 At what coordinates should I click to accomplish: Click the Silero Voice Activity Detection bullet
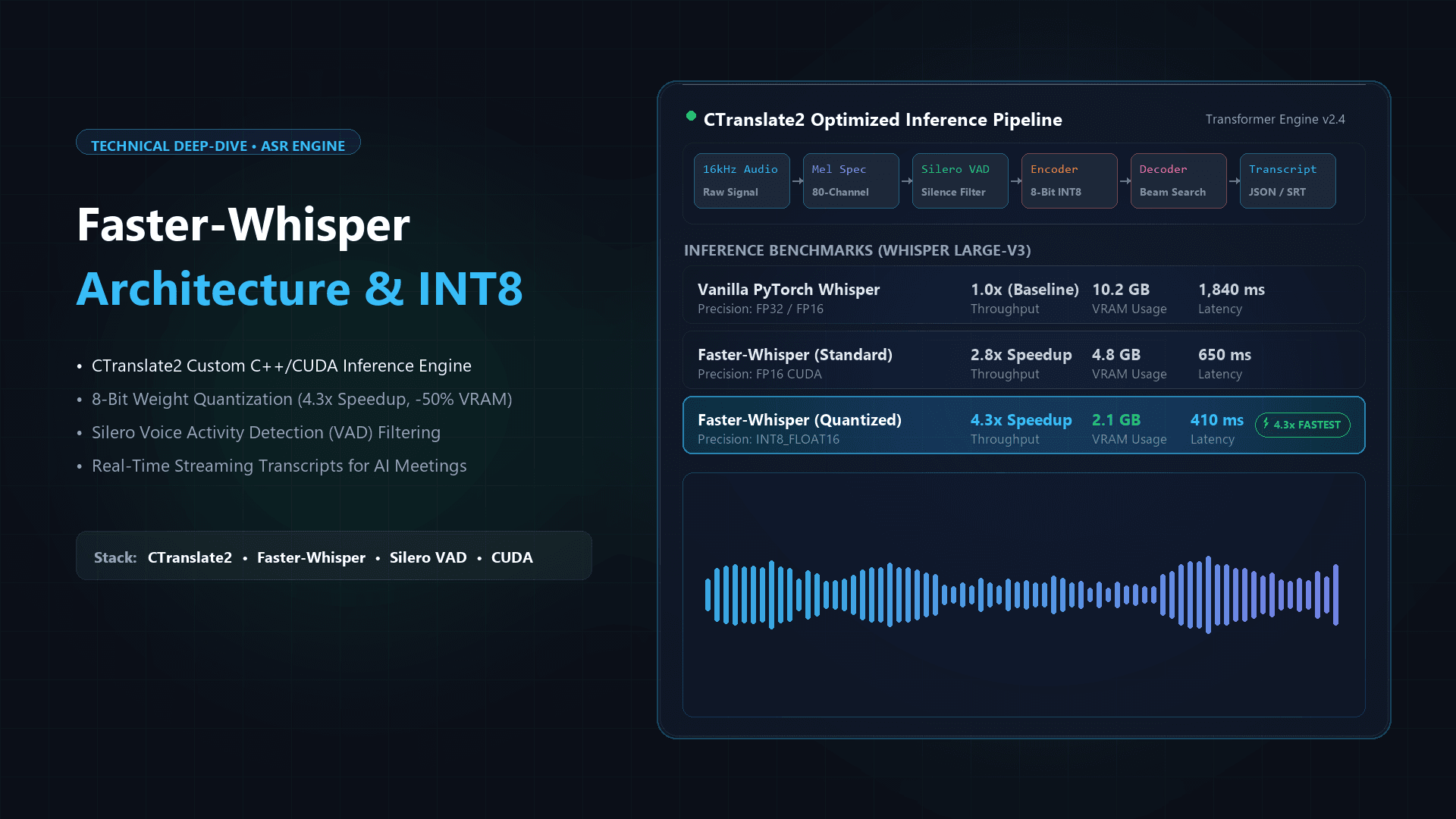click(266, 432)
